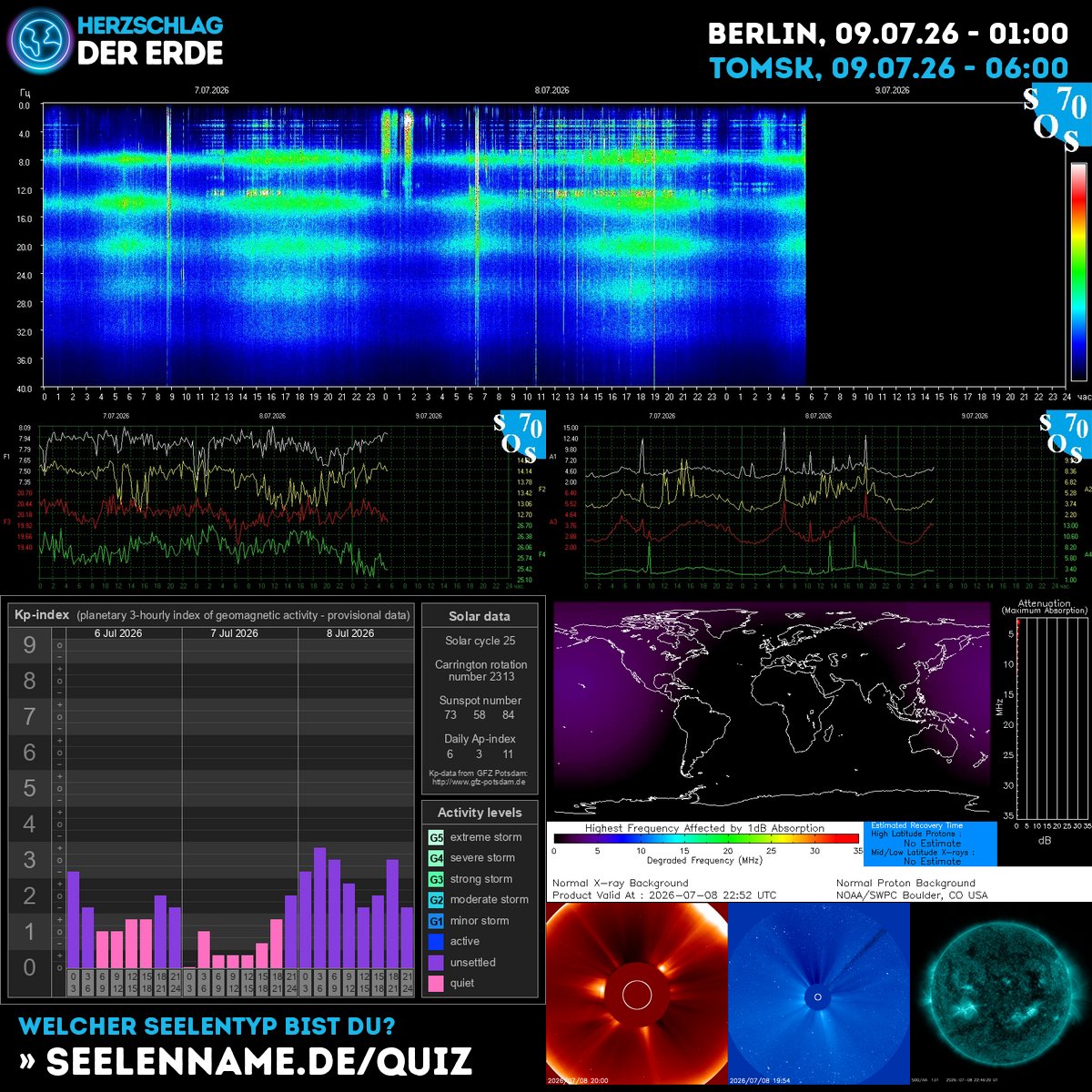Click 'NOAA/SWPC Boulder, CO USA' text
Image resolution: width=1092 pixels, height=1092 pixels.
(912, 895)
